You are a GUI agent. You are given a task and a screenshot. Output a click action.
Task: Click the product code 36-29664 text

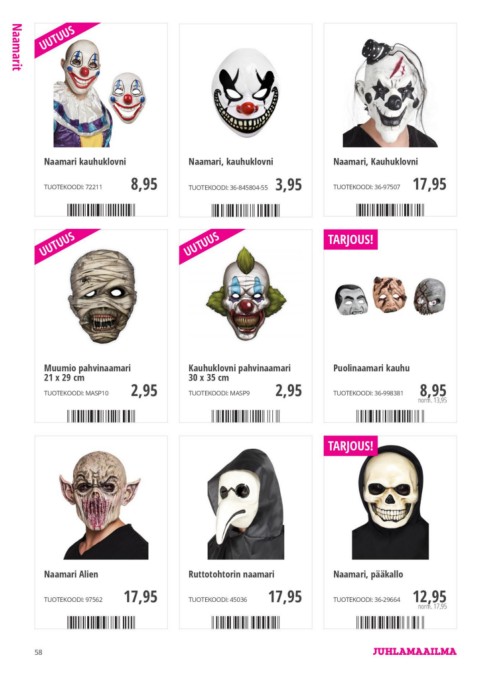pos(387,600)
